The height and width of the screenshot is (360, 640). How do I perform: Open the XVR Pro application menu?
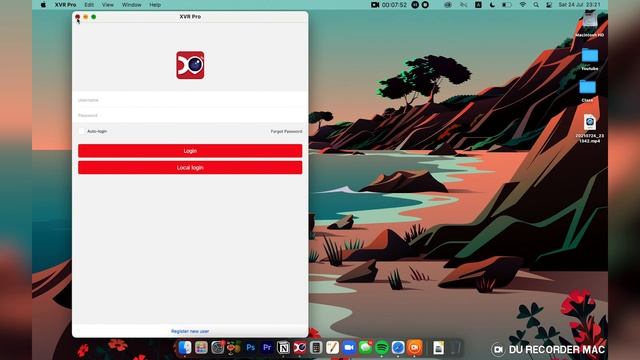(65, 5)
